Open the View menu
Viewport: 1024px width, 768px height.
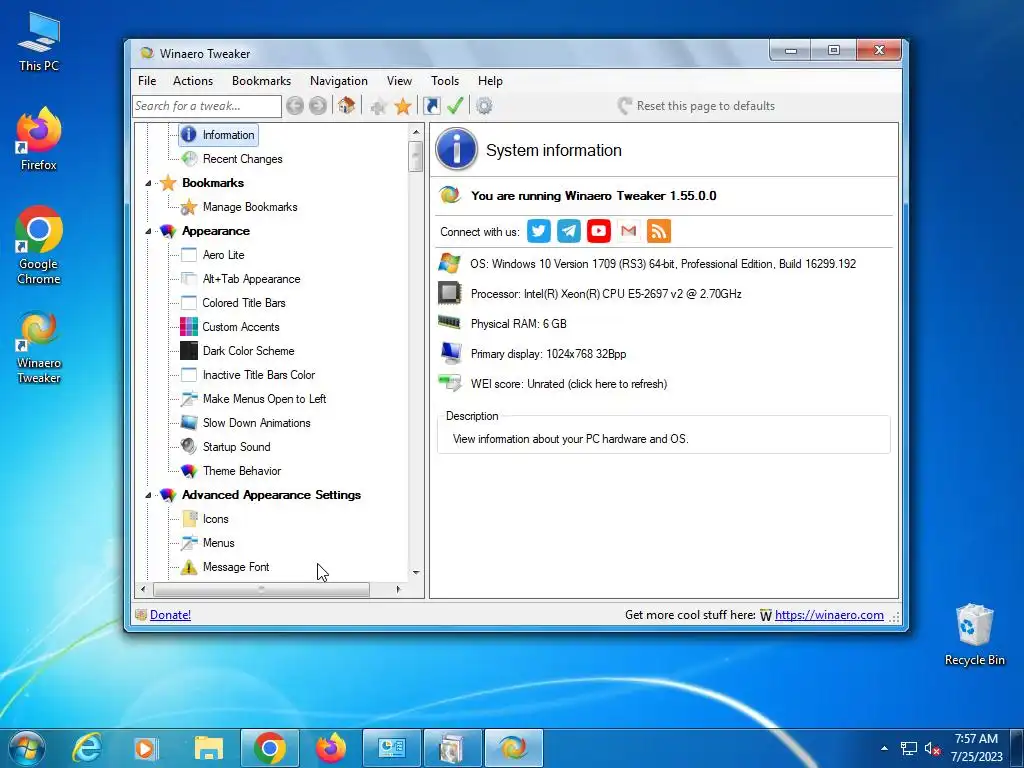(399, 81)
